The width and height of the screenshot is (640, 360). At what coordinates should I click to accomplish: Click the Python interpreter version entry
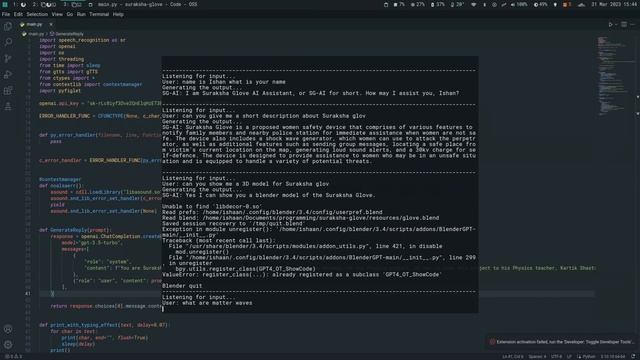click(x=613, y=357)
